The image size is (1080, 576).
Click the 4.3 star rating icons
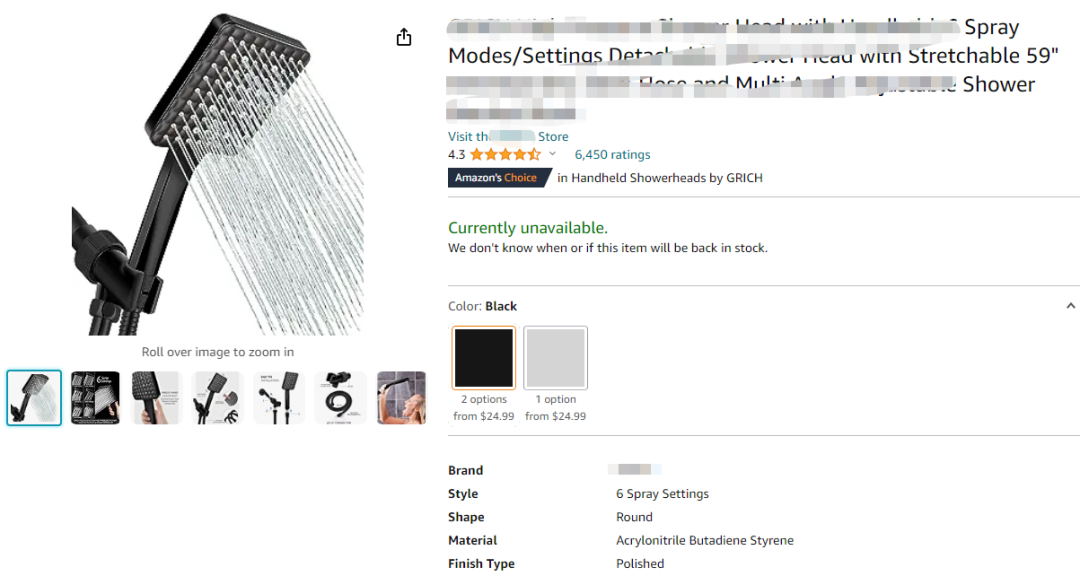click(505, 154)
